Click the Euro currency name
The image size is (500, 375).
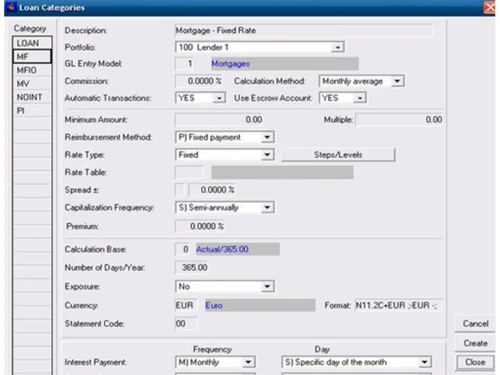pos(214,305)
